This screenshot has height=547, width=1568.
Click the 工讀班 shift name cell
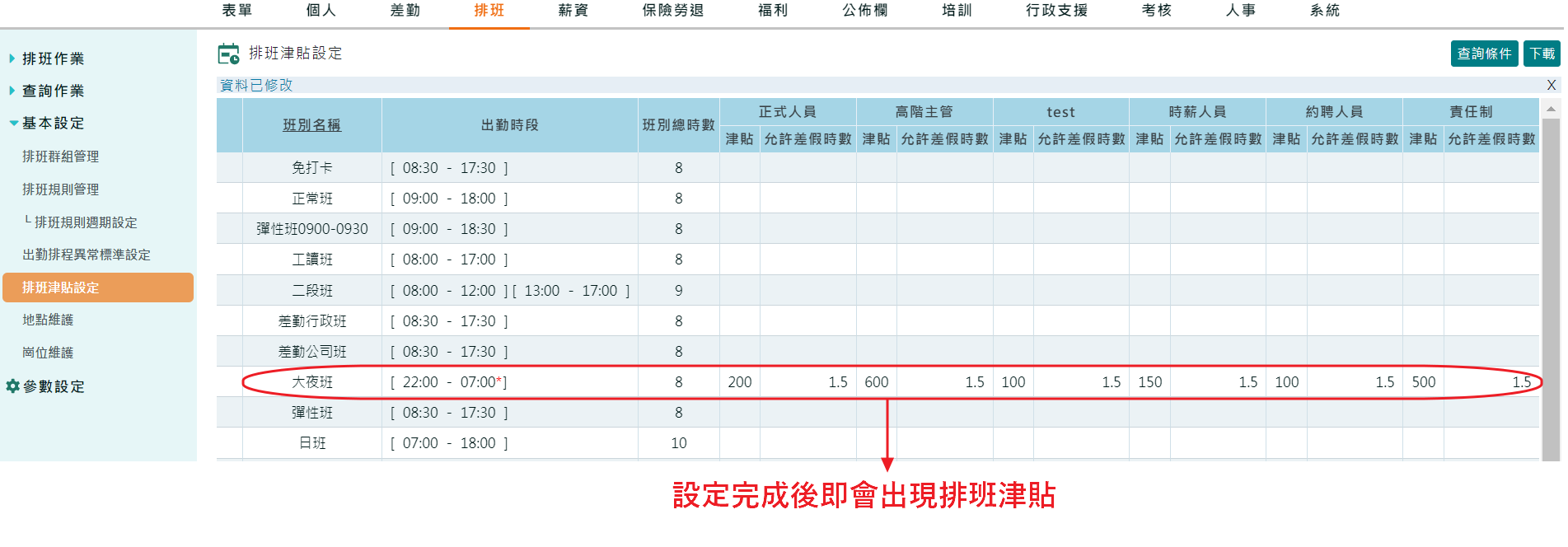(x=312, y=259)
